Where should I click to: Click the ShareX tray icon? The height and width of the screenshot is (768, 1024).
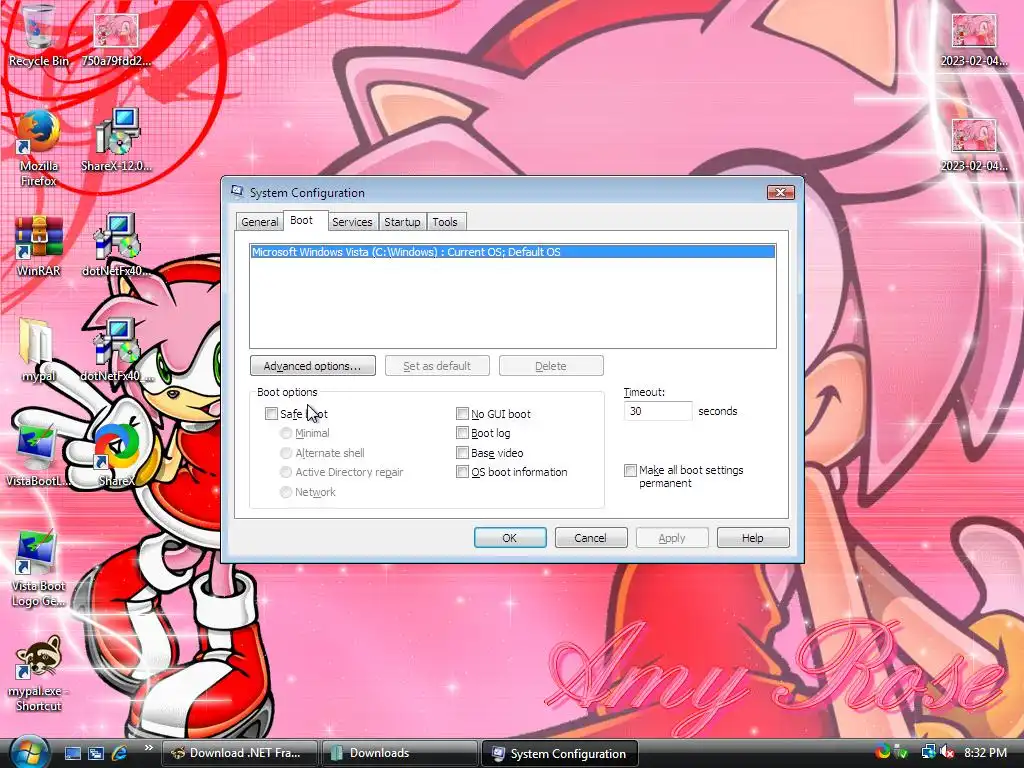tap(882, 752)
